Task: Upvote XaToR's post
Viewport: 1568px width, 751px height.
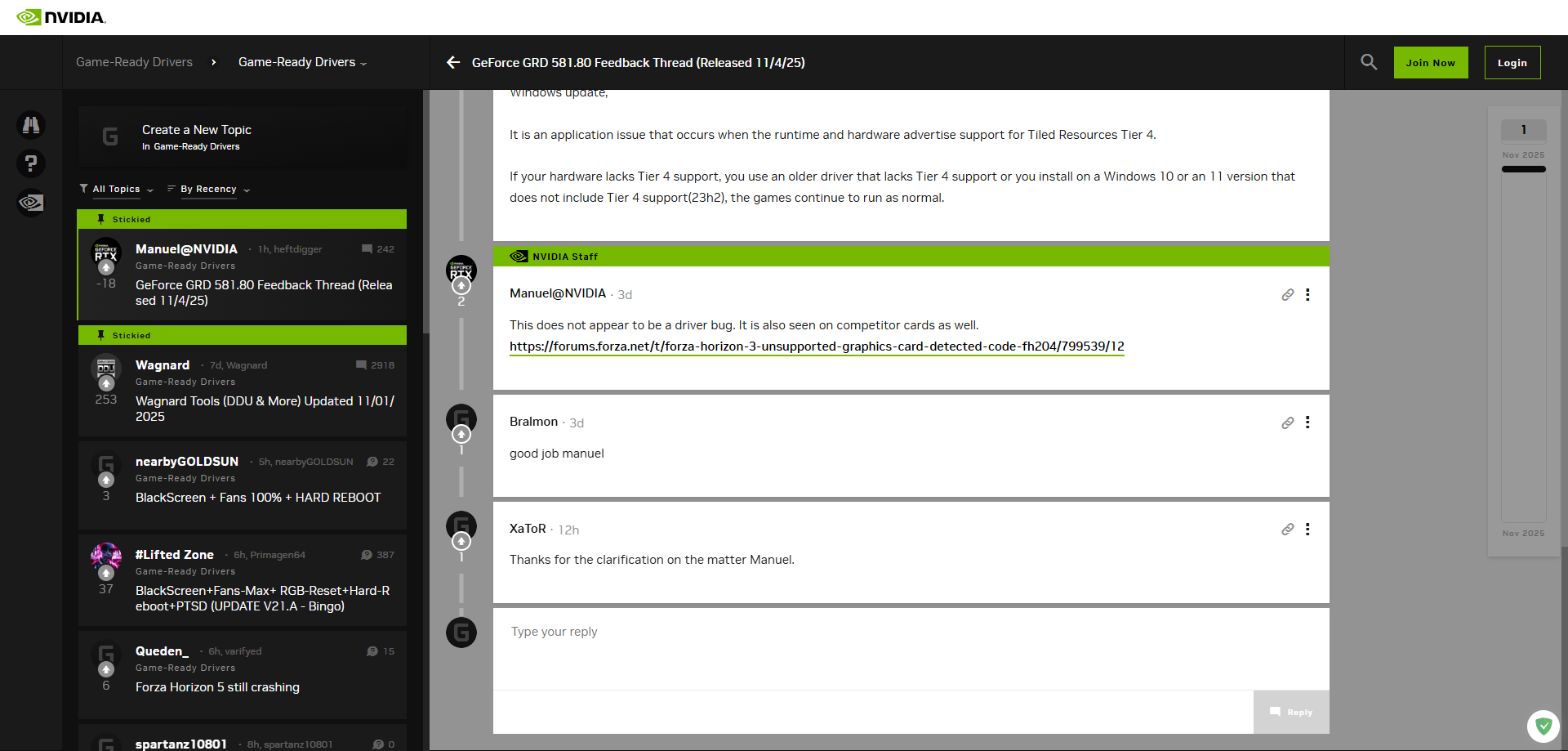Action: (461, 541)
